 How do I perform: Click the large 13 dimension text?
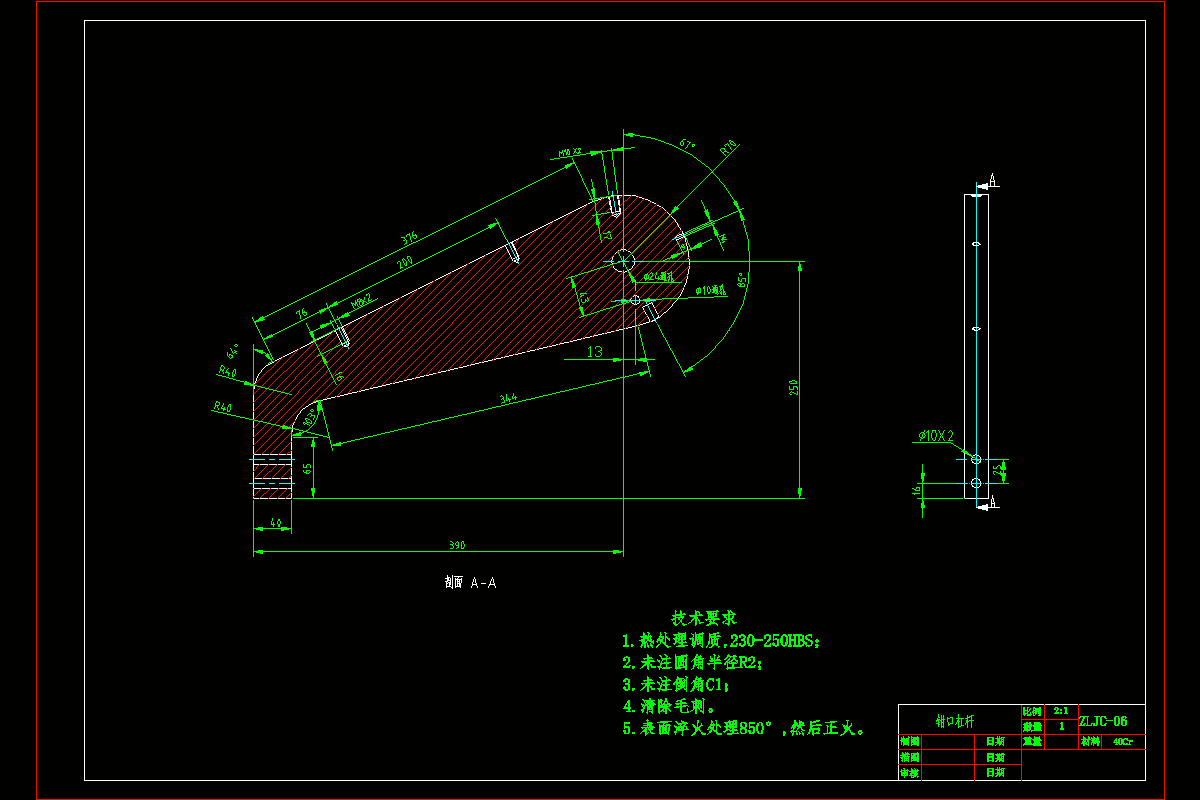[595, 351]
